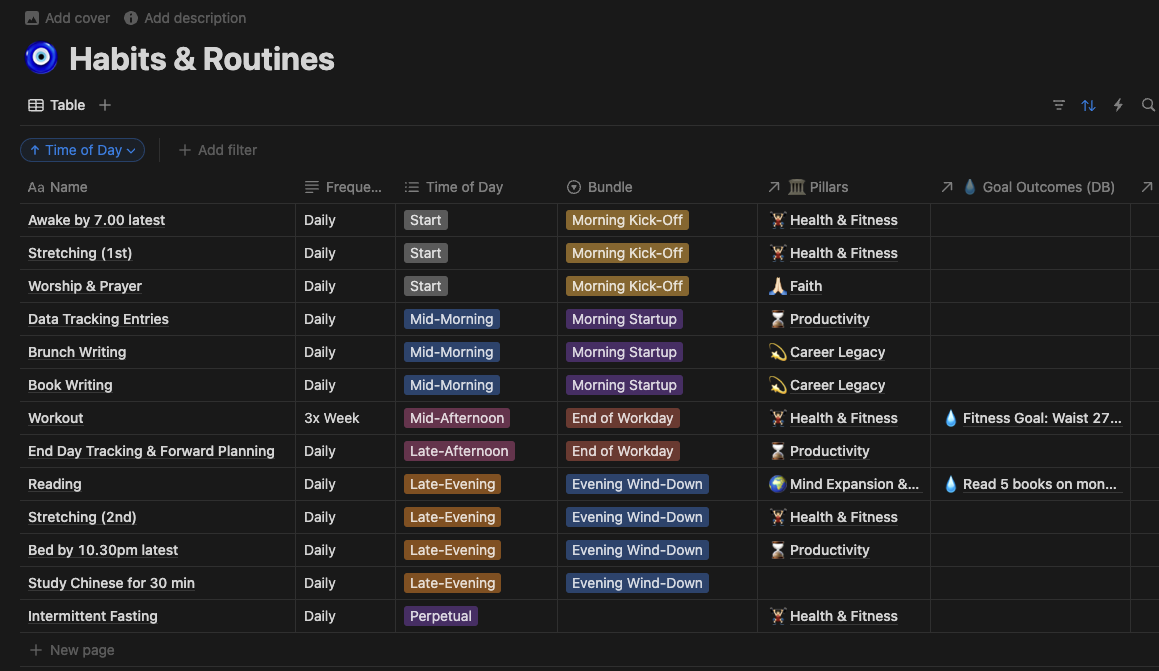Click "Add cover" above the page title
The height and width of the screenshot is (671, 1159).
[x=67, y=17]
